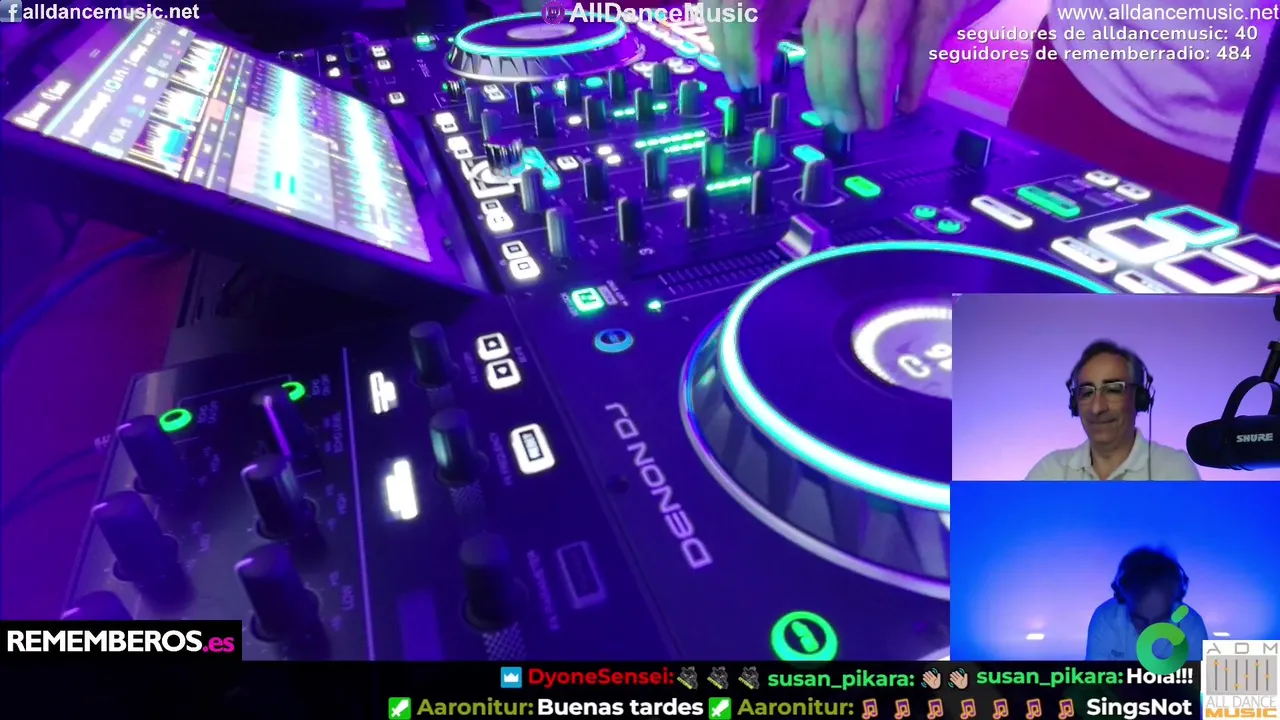Screen dimensions: 1280x720
Task: Click the sword badge before 'Aaronitur: Buenas tardes'
Action: 399,708
